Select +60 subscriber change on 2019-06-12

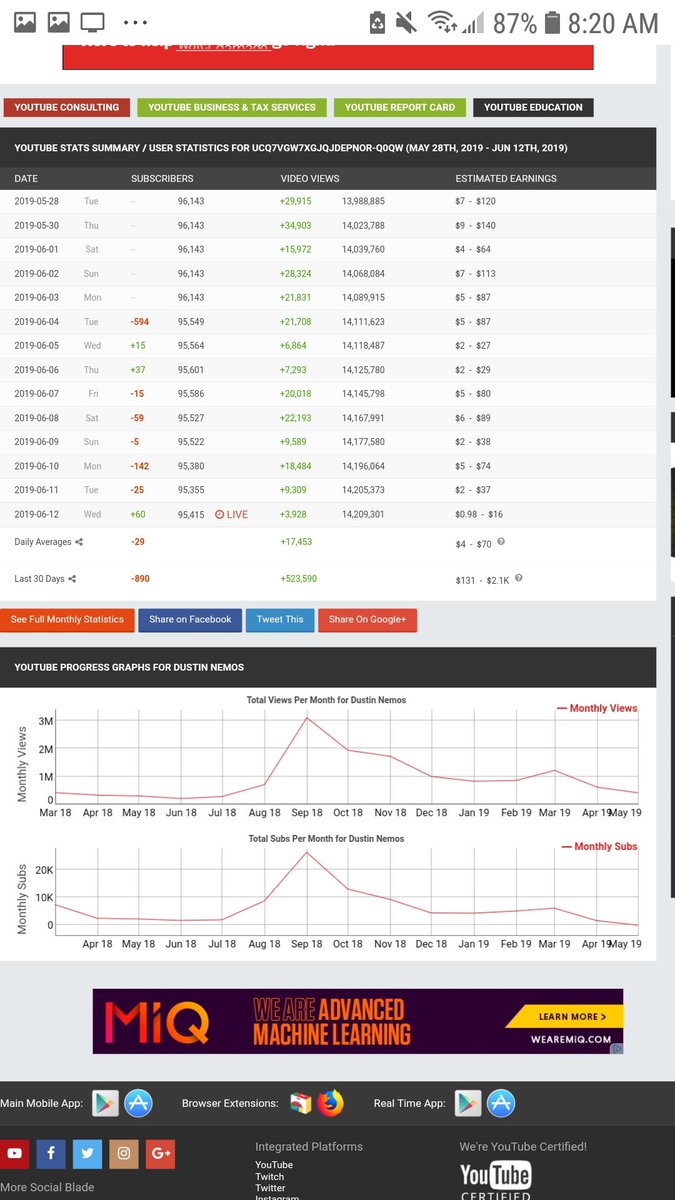138,514
